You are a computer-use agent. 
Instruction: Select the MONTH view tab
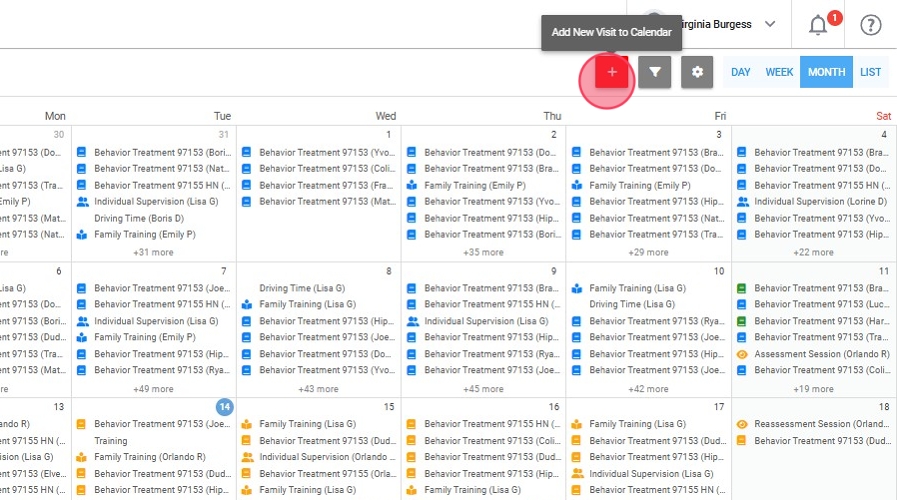[826, 72]
